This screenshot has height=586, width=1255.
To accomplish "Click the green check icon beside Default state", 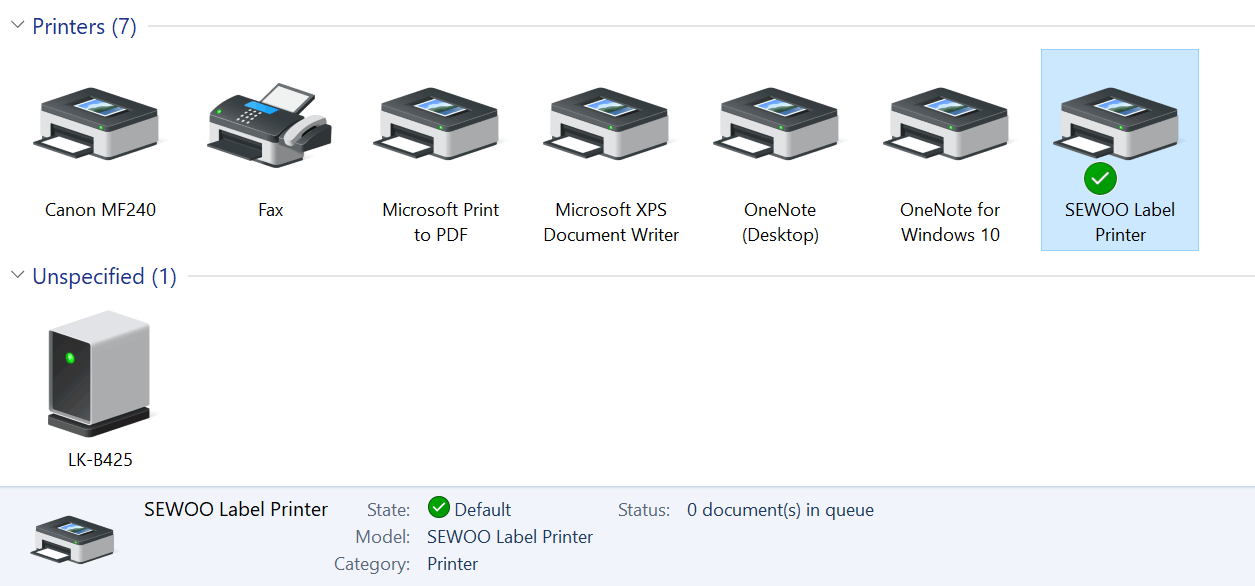I will [x=438, y=508].
